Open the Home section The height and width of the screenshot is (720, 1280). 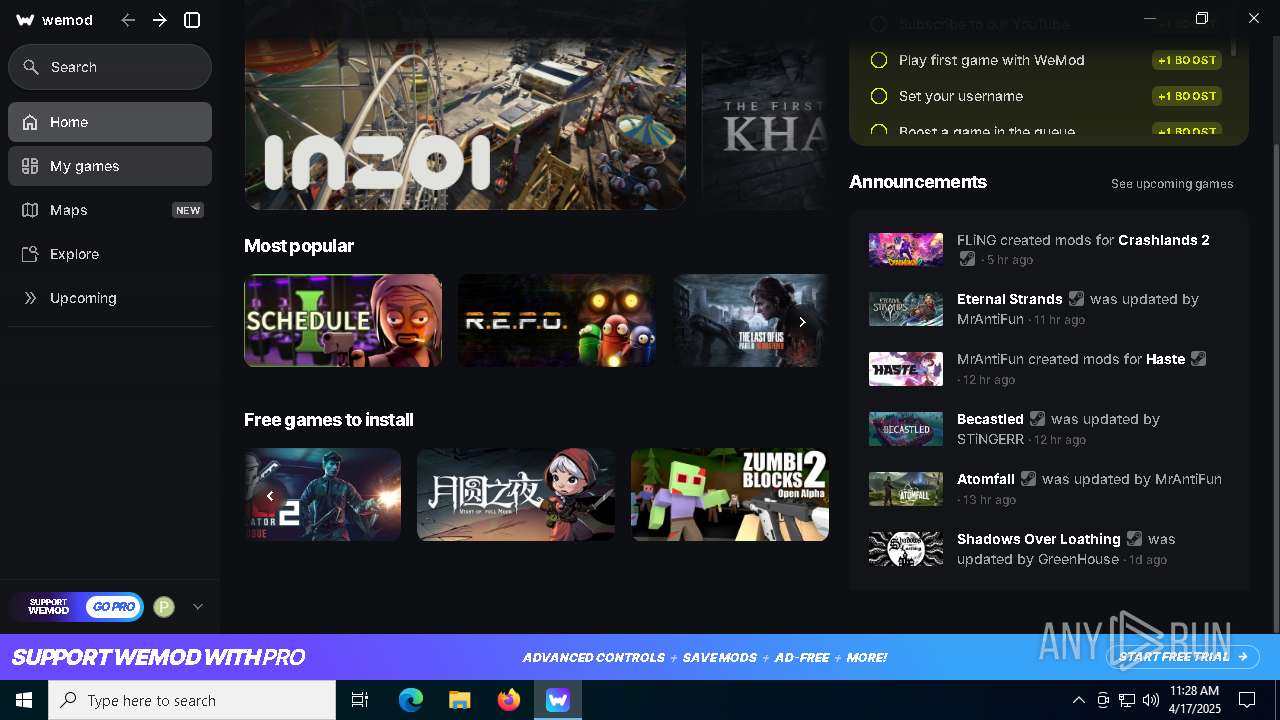pos(110,122)
